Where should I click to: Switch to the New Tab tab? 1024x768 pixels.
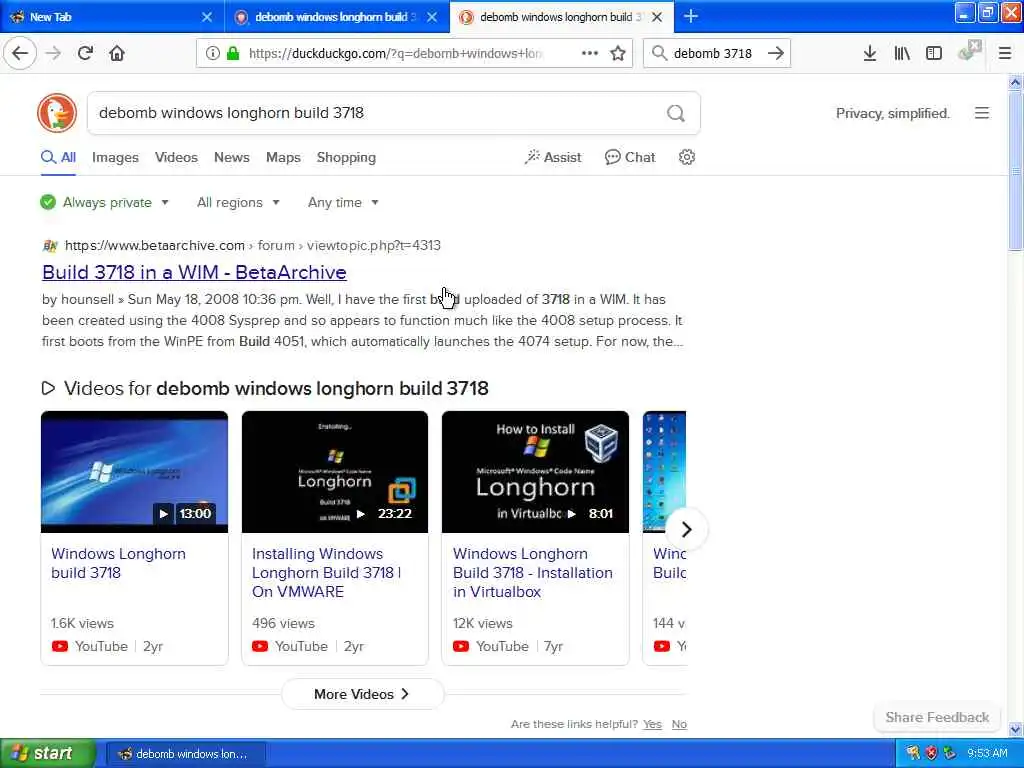click(111, 17)
